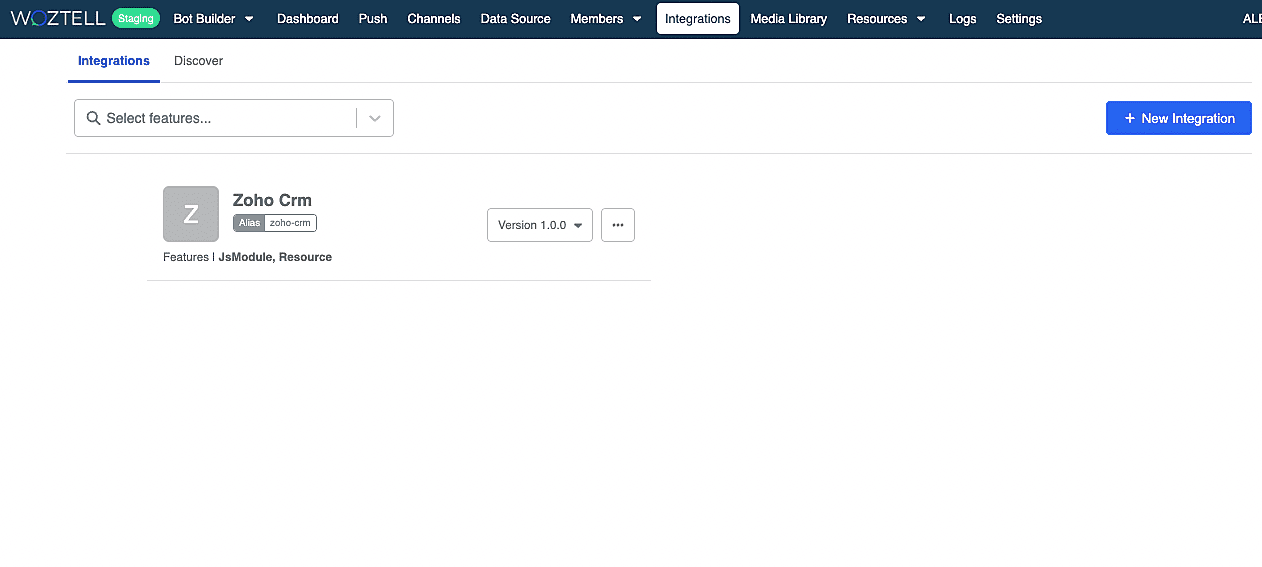Click the Zoho Crm Z avatar thumbnail

[x=191, y=214]
